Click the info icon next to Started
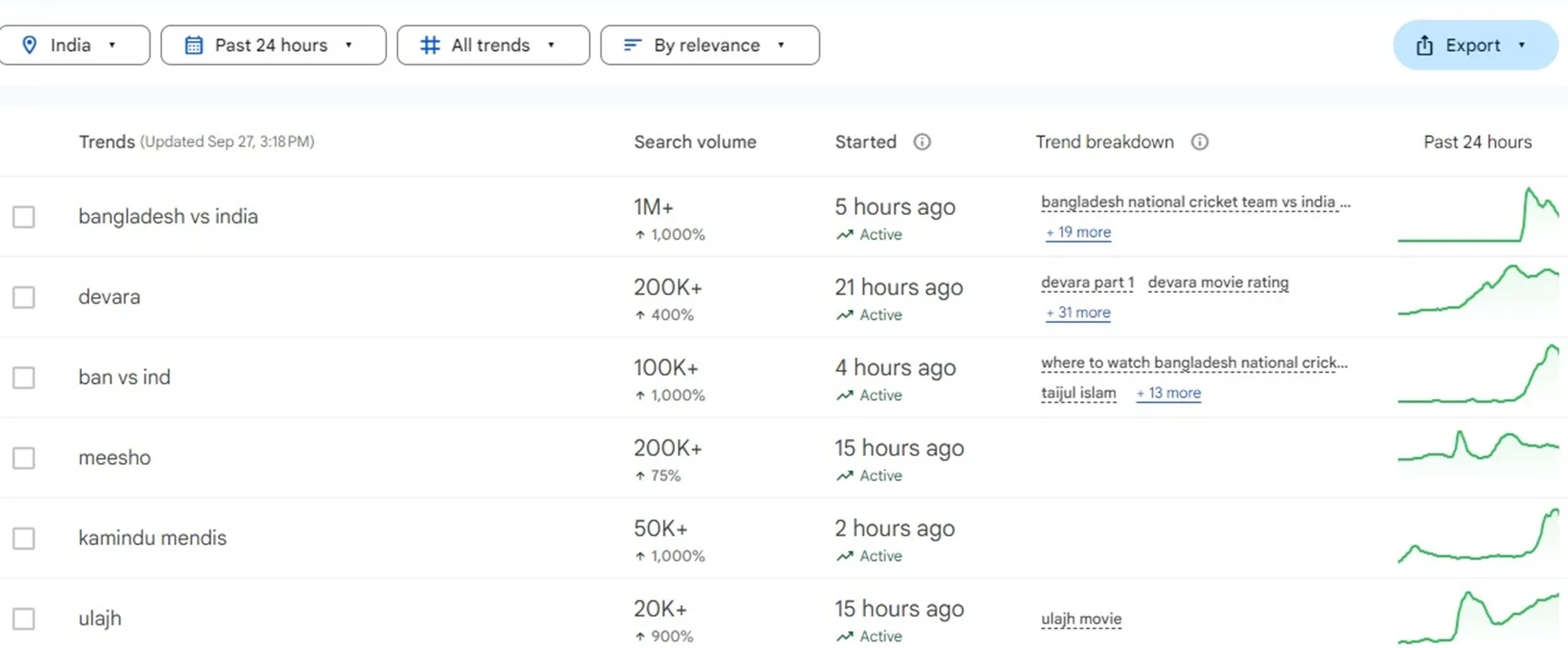The image size is (1568, 648). (922, 141)
